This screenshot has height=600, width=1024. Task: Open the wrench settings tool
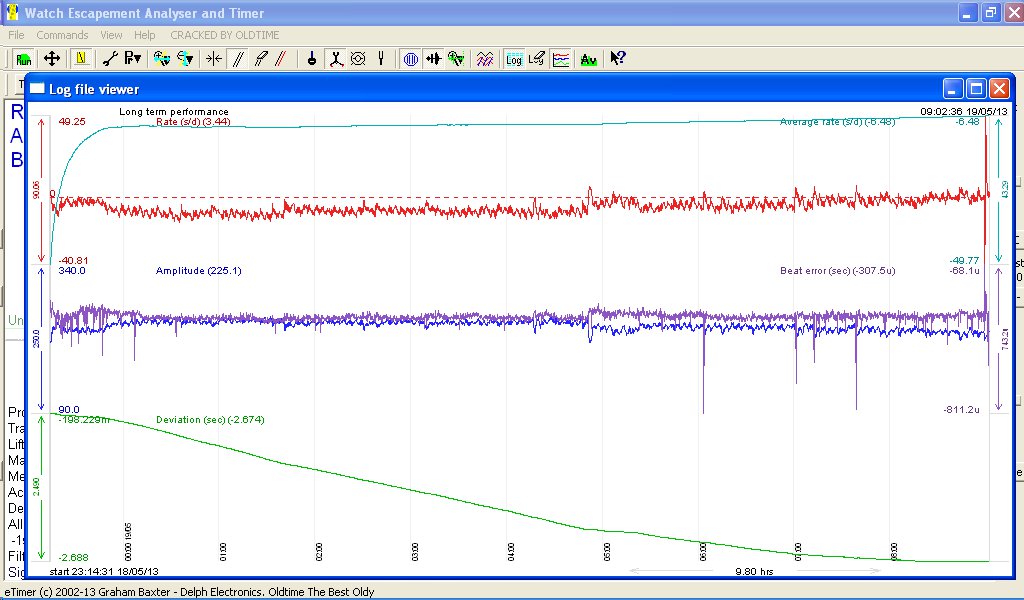111,59
